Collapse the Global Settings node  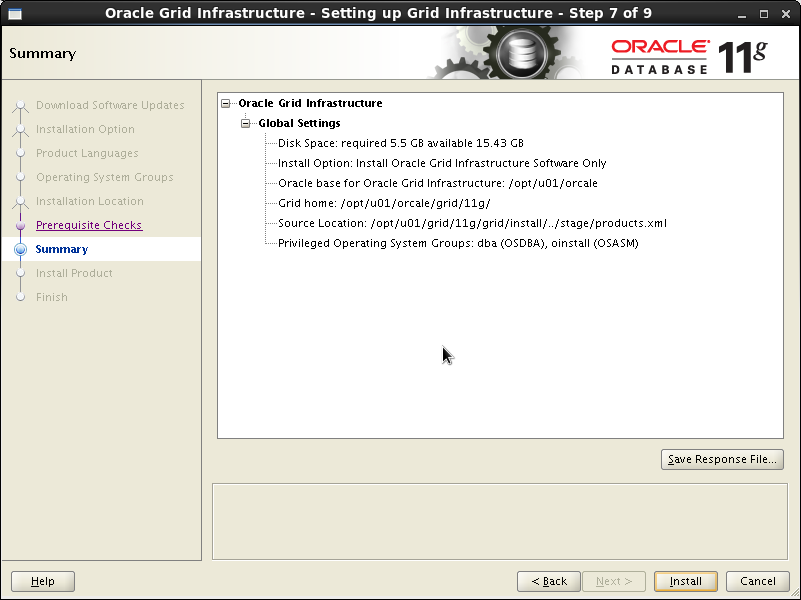pos(246,124)
